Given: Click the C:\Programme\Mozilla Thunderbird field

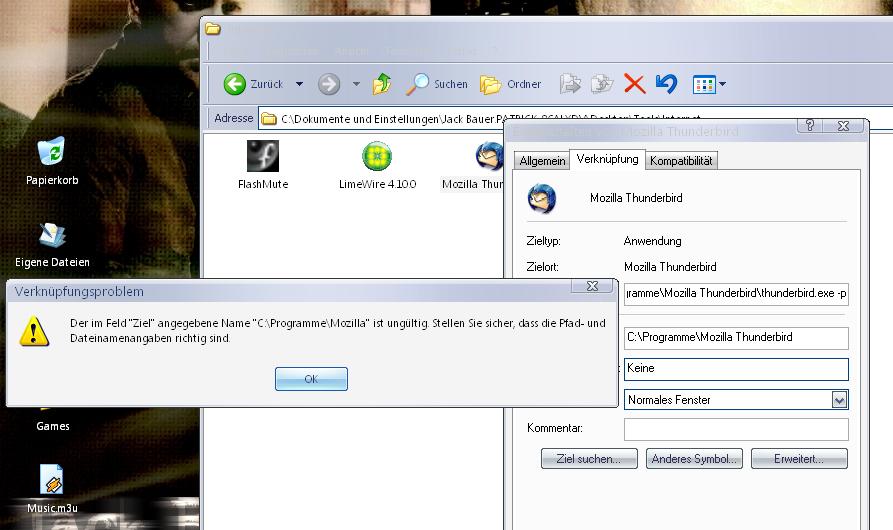Looking at the screenshot, I should [x=736, y=338].
